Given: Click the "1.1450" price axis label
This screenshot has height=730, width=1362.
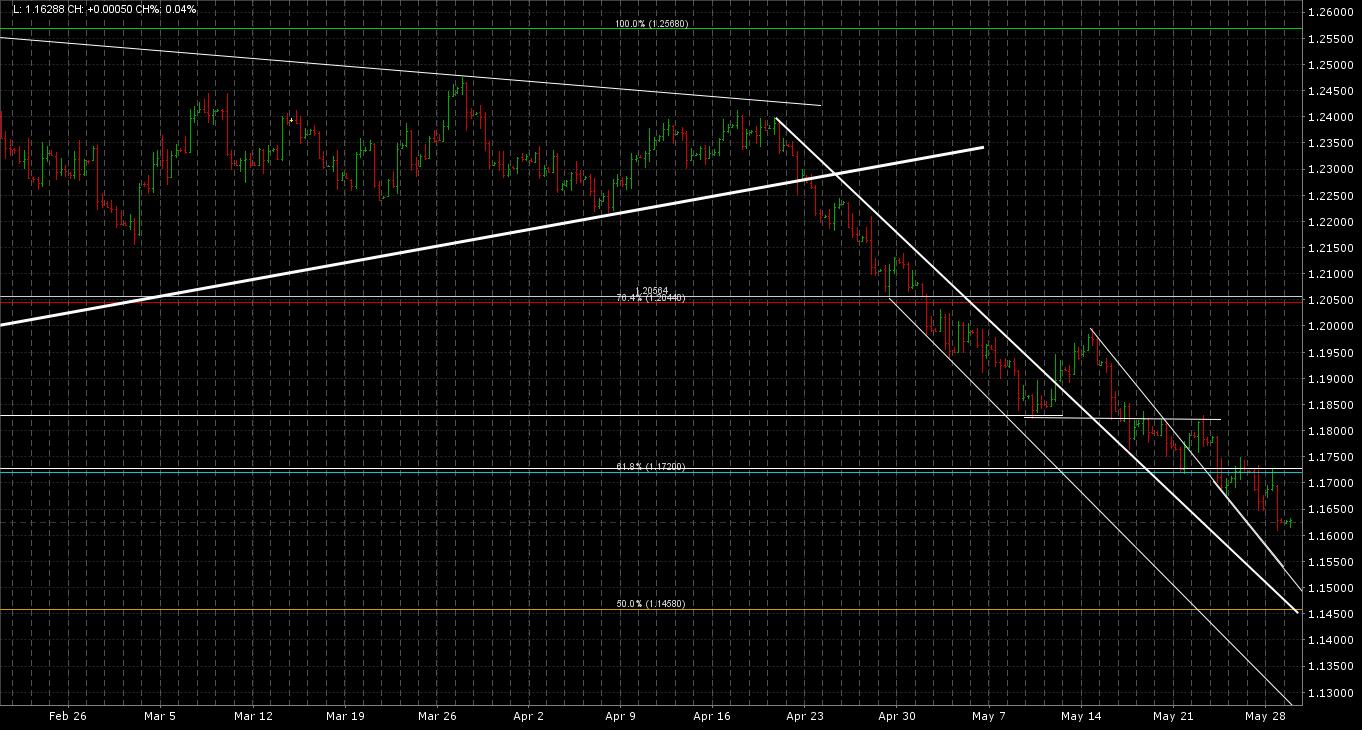Looking at the screenshot, I should click(x=1329, y=614).
